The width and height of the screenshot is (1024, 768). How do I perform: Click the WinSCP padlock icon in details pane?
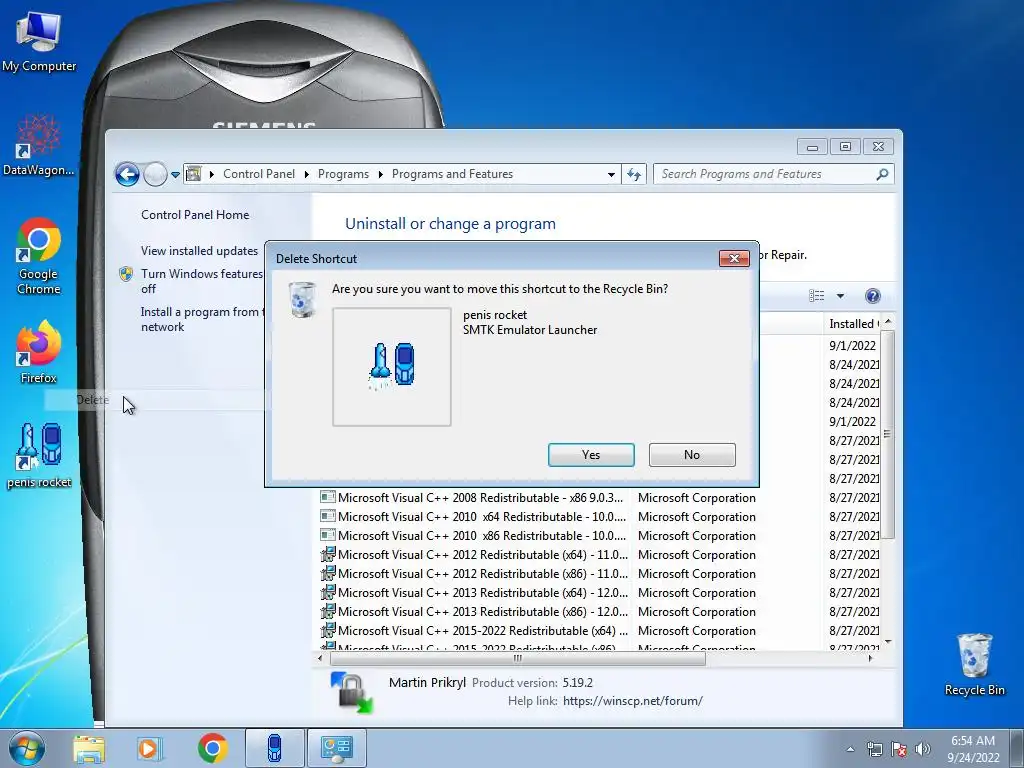[352, 692]
